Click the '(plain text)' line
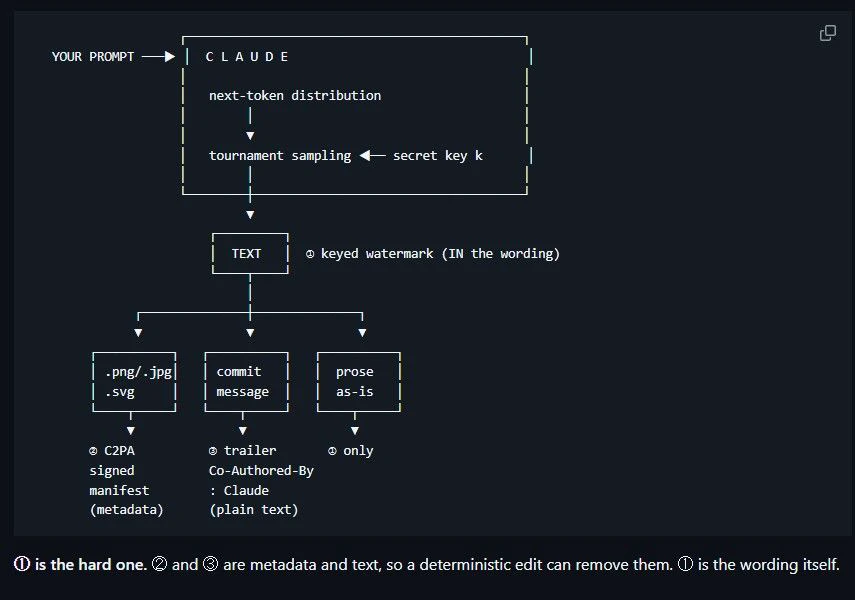 (x=254, y=509)
